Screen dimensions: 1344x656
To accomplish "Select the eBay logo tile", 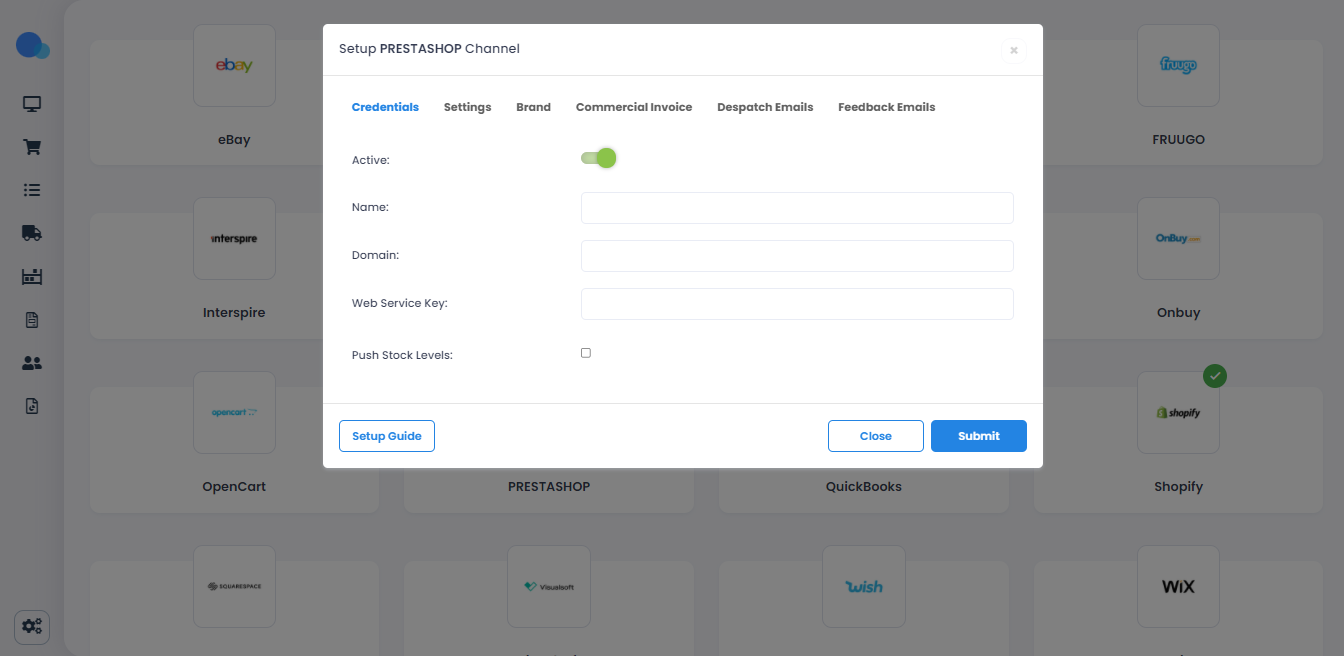I will point(234,66).
